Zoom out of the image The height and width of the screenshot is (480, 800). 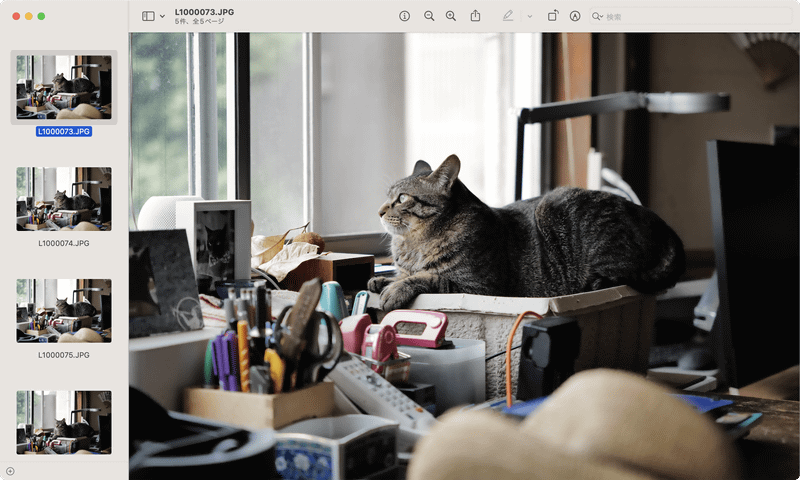tap(429, 16)
